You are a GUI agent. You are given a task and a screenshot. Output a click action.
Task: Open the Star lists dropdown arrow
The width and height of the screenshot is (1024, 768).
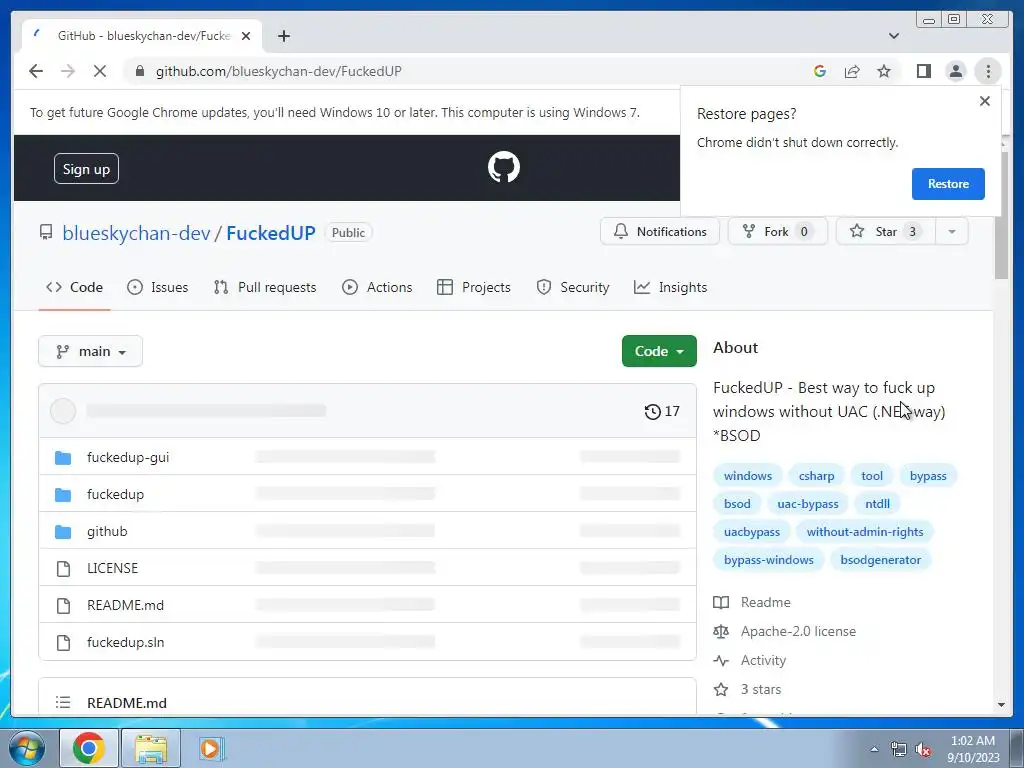point(952,232)
